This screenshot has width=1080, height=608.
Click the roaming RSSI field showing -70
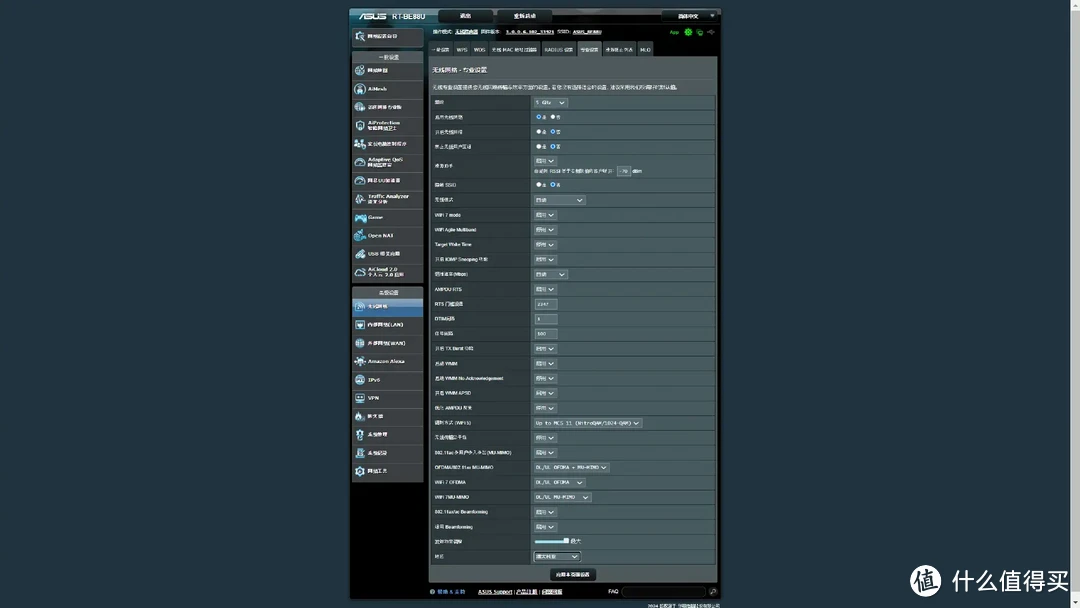(x=624, y=171)
